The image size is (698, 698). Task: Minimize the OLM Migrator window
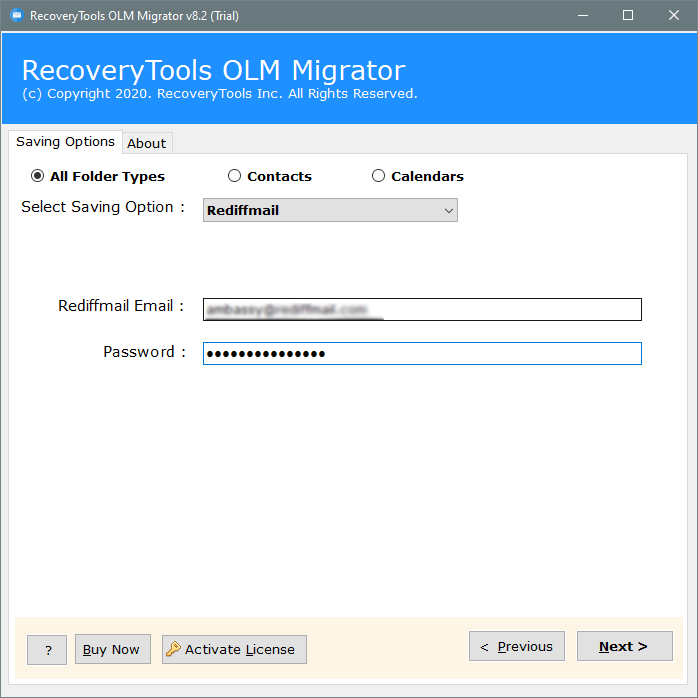583,16
